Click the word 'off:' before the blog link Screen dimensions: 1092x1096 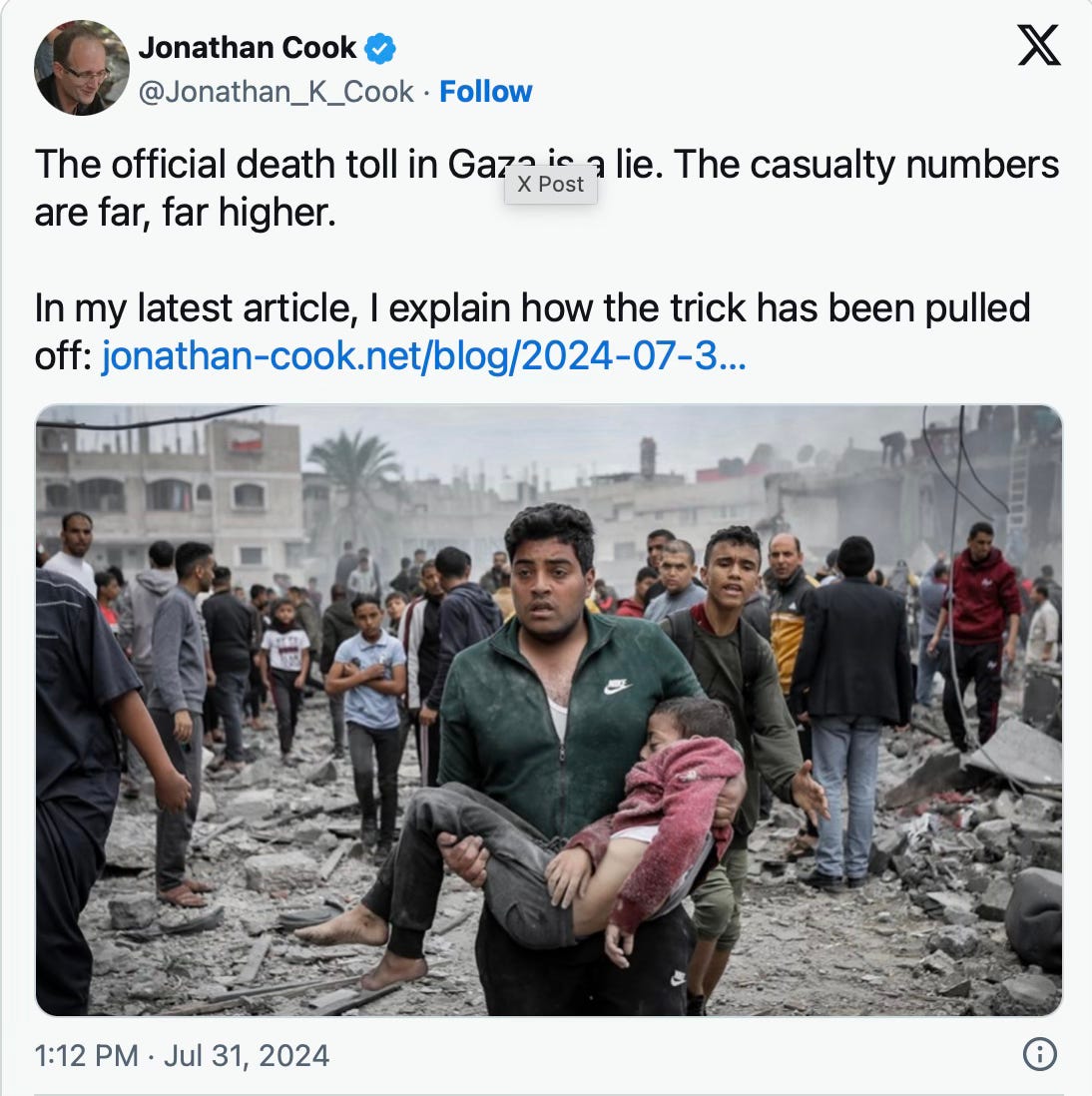[63, 355]
